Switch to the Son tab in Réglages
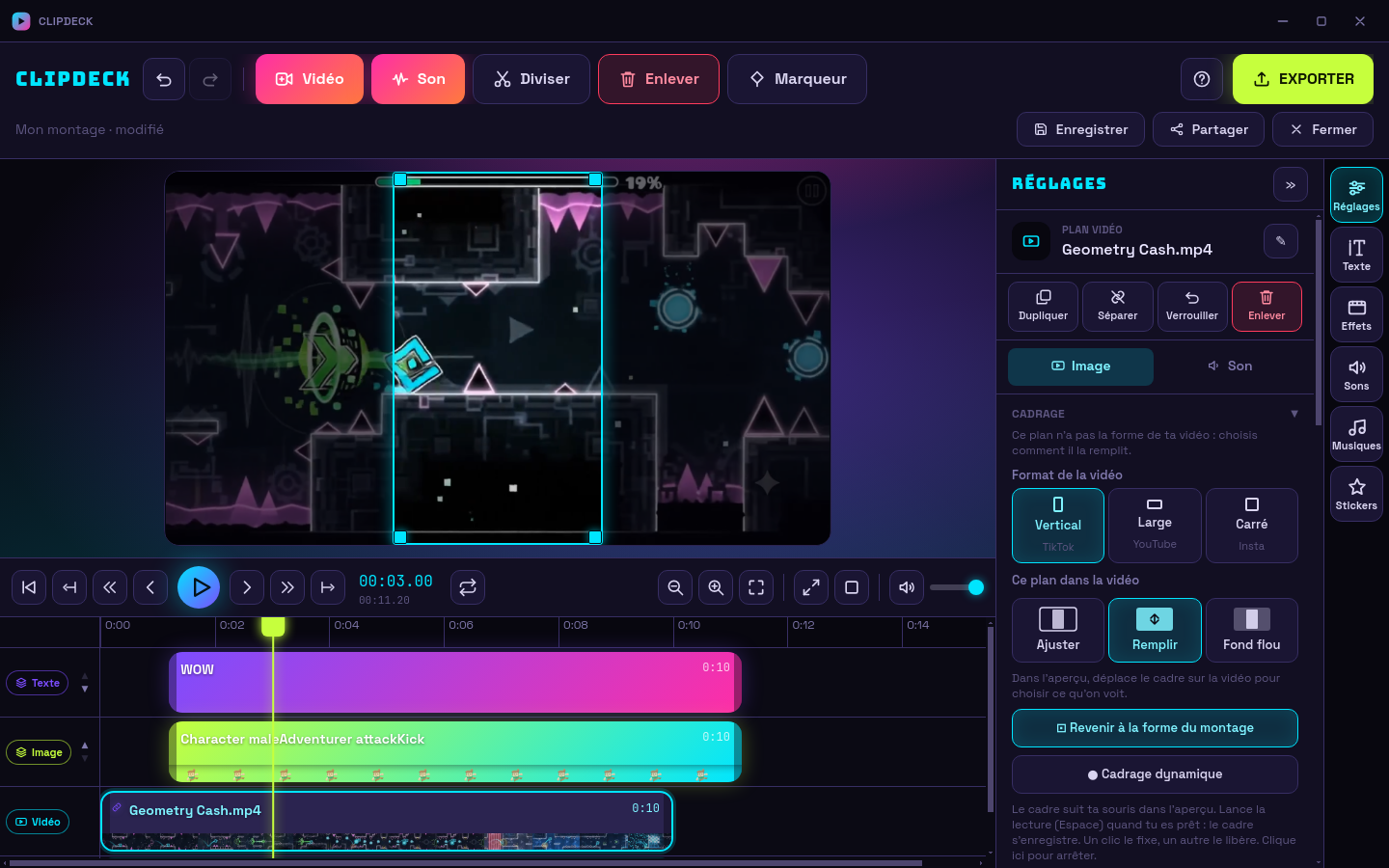1389x868 pixels. tap(1230, 366)
